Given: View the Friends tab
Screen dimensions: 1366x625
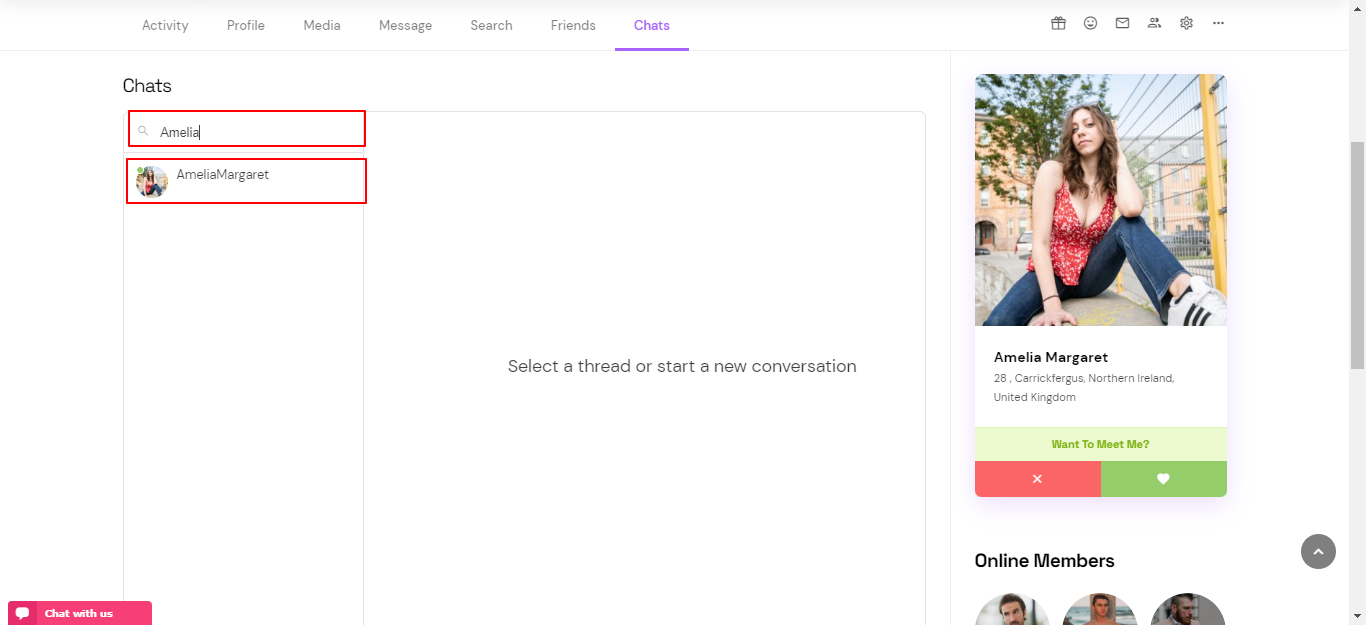Looking at the screenshot, I should tap(573, 25).
